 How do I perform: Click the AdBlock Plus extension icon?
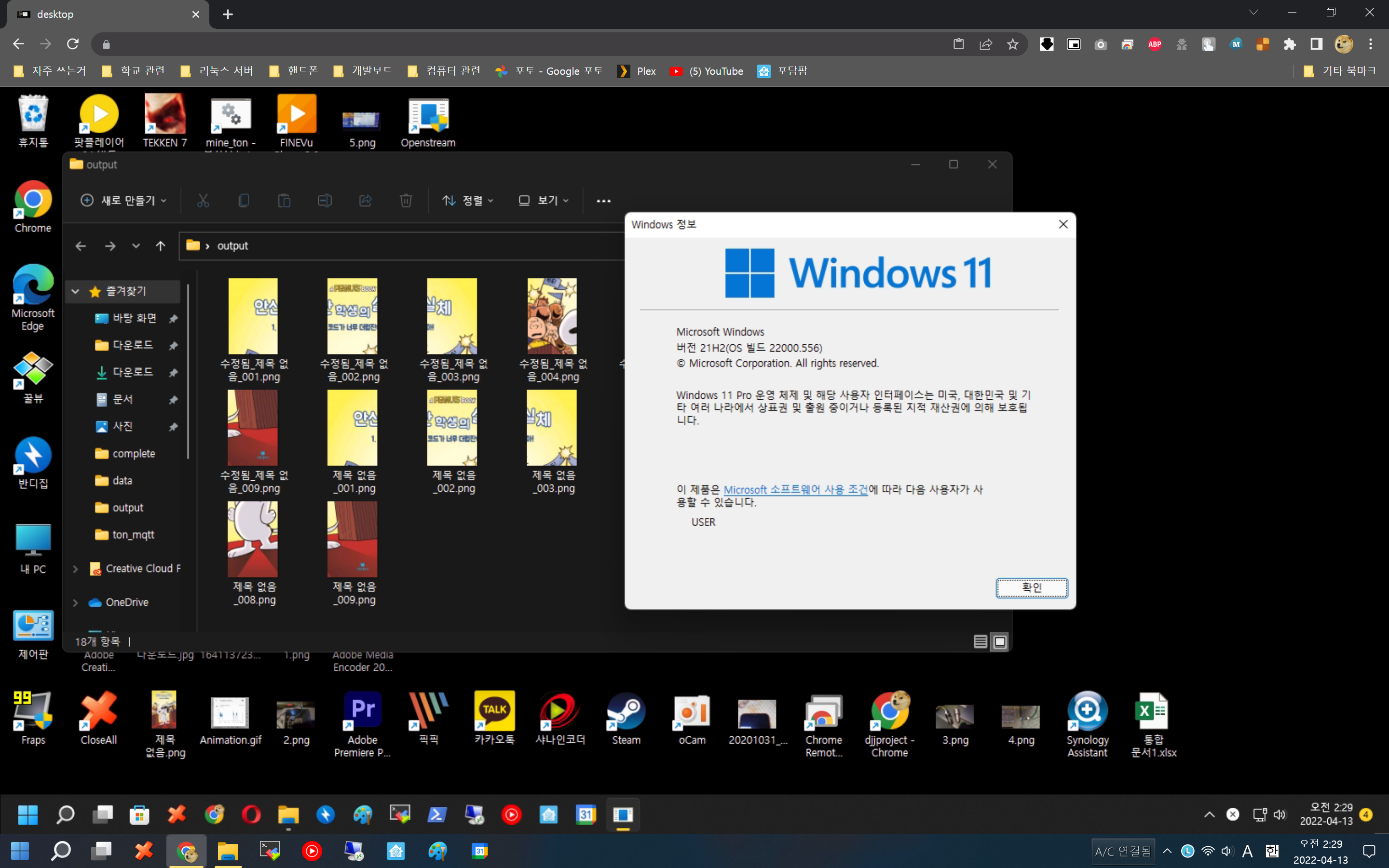point(1155,44)
